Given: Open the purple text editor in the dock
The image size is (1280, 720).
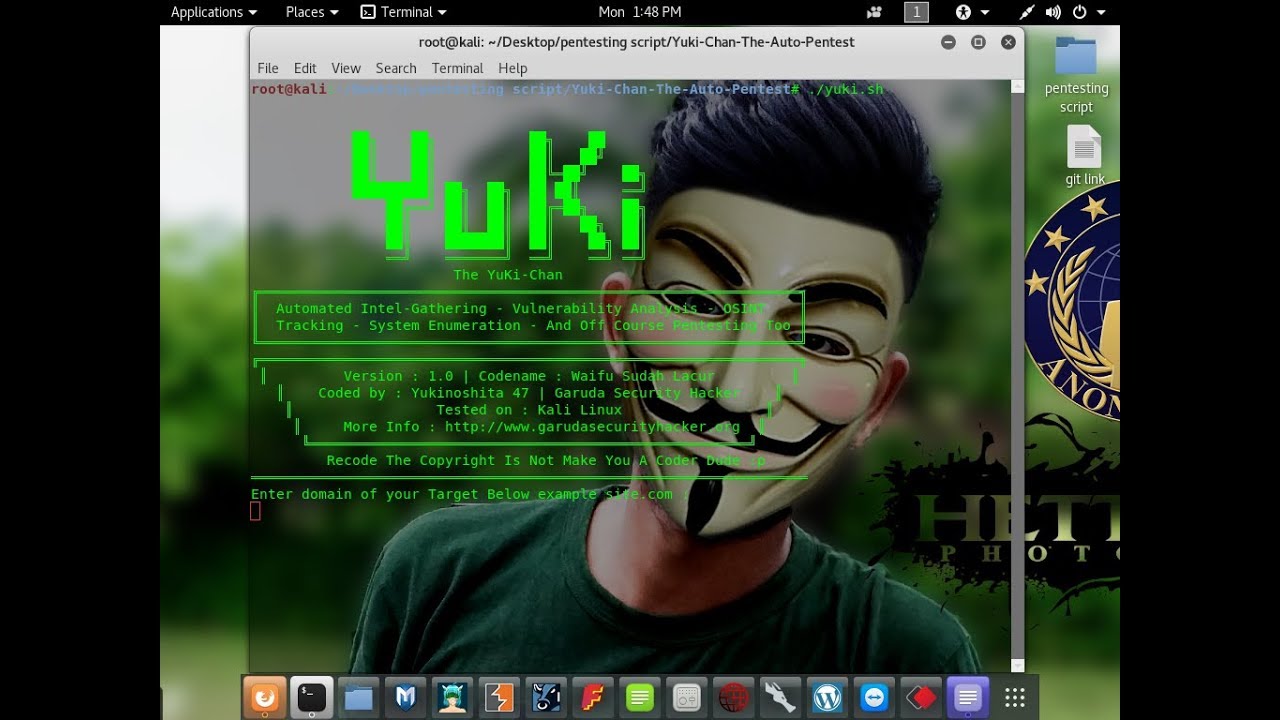Looking at the screenshot, I should (x=968, y=697).
